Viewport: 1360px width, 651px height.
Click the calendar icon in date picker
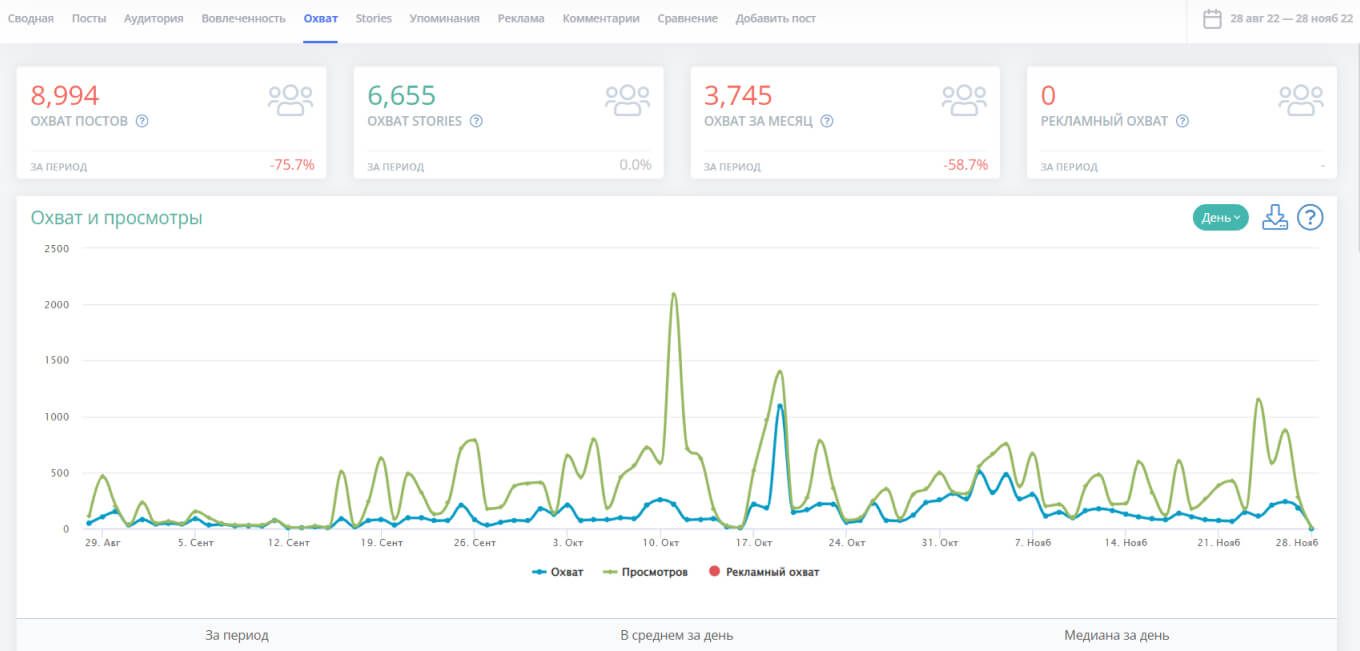coord(1212,19)
